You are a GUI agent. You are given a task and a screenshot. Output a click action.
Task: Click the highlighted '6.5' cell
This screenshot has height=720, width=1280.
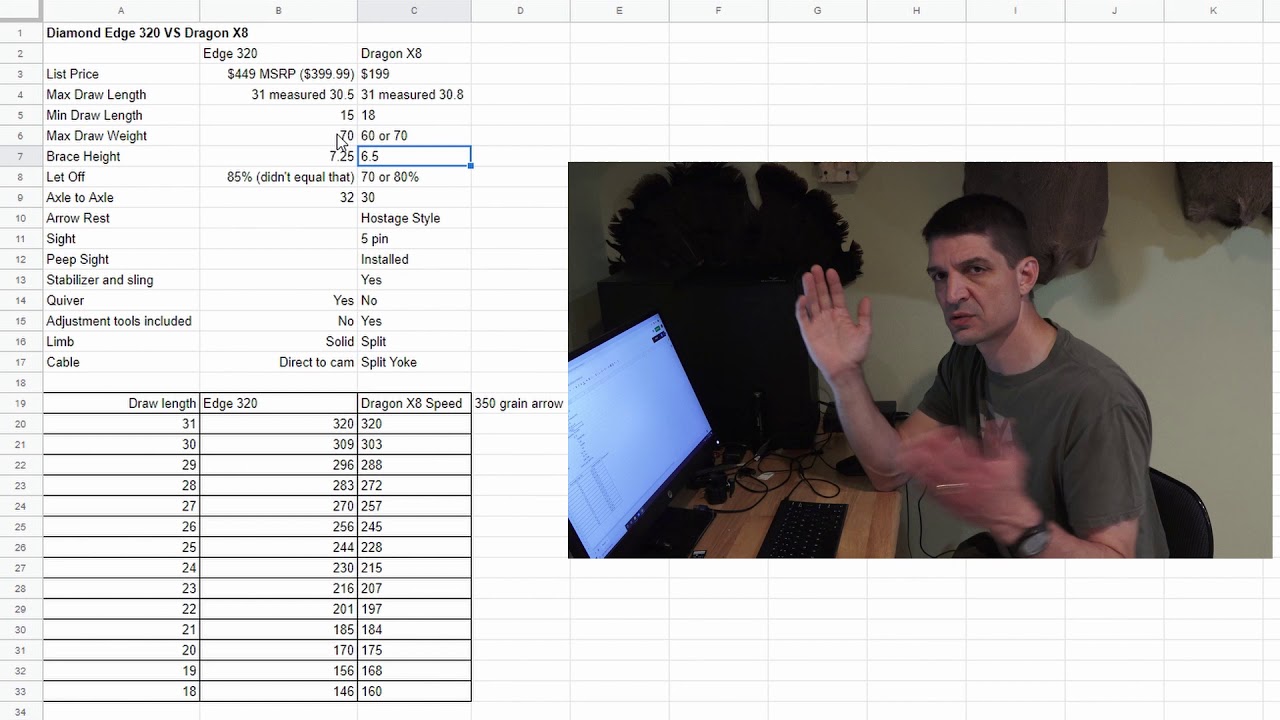414,157
